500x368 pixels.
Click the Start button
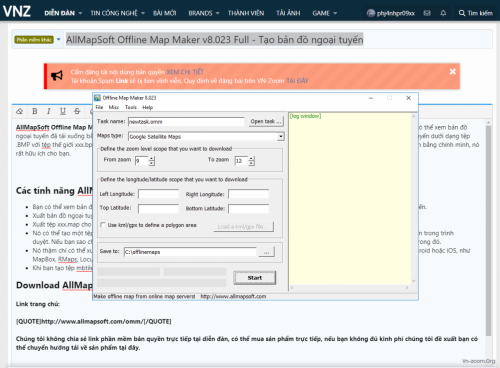[x=255, y=278]
